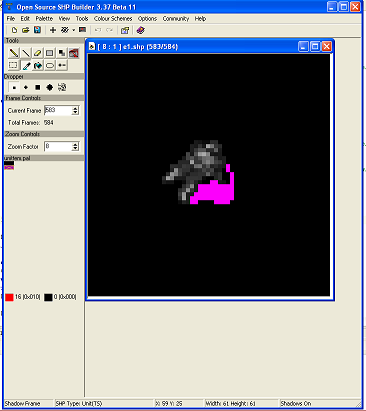Select the dashed Selection tool

pos(14,65)
